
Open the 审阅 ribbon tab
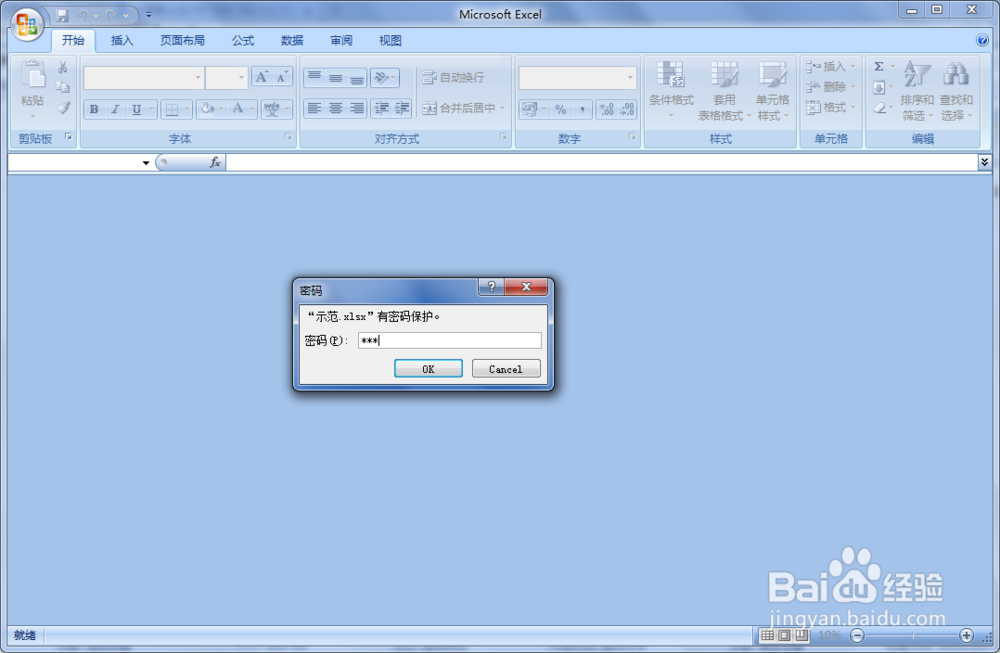coord(341,40)
